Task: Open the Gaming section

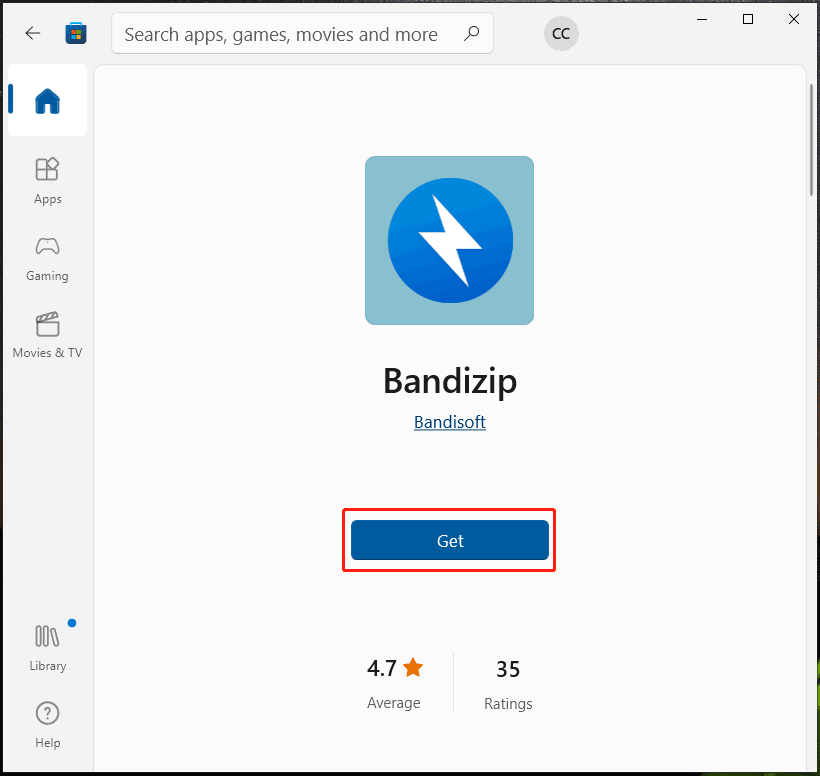Action: pos(48,259)
